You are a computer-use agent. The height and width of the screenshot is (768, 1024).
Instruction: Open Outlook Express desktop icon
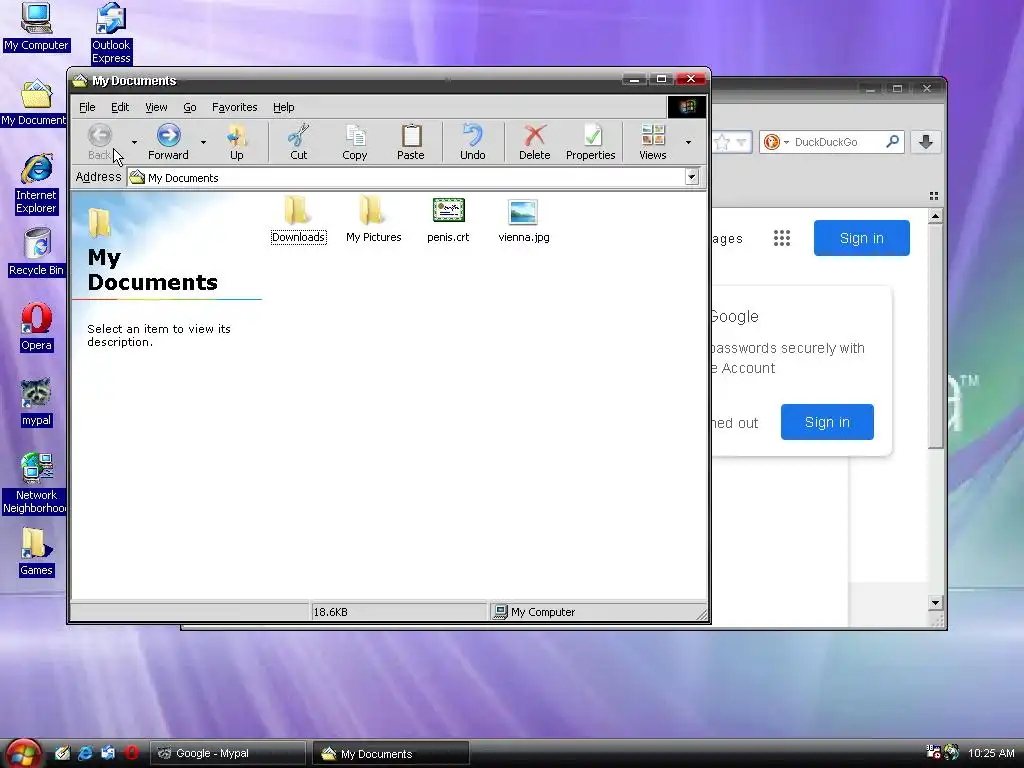point(111,33)
